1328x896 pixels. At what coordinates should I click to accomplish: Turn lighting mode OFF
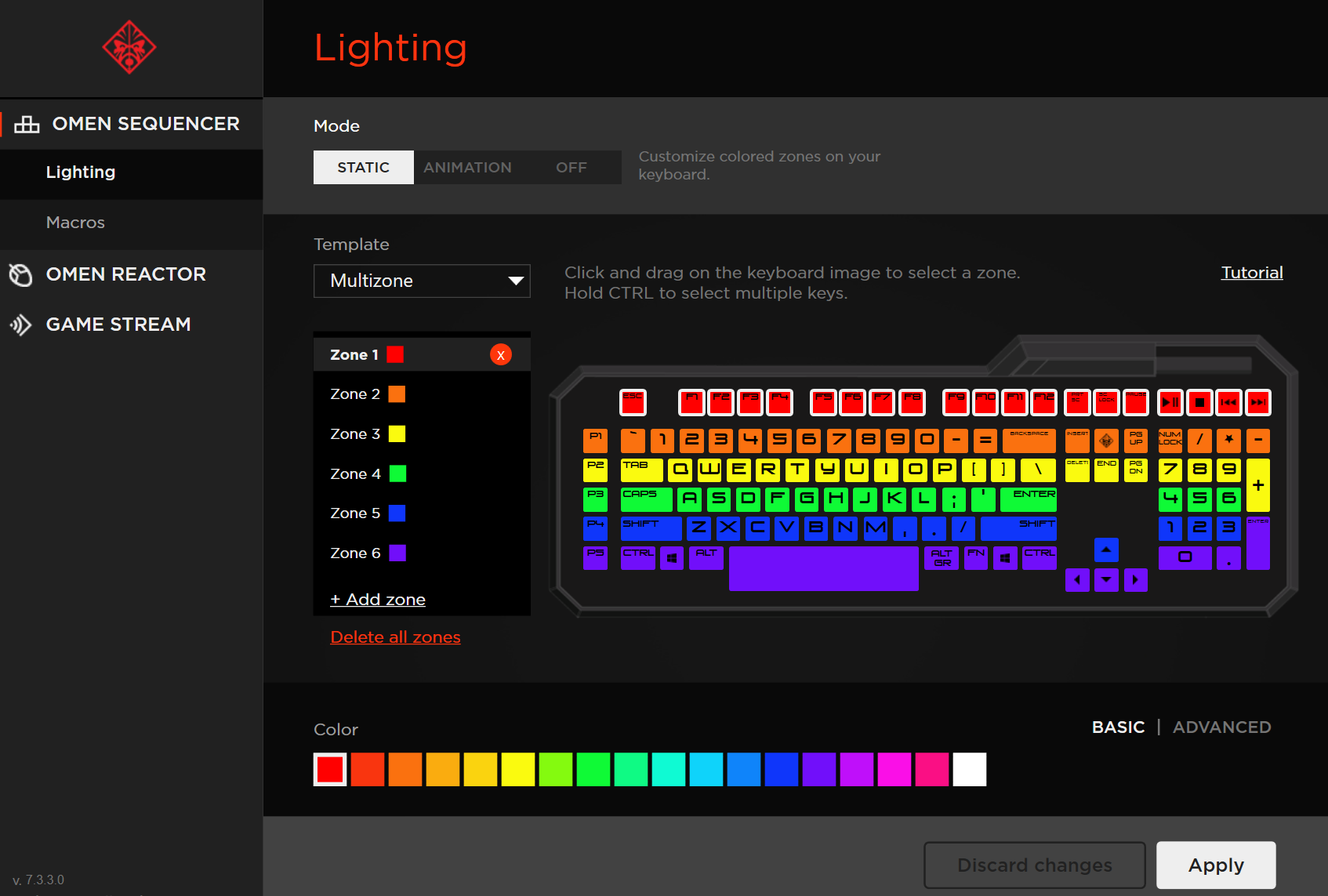(571, 168)
